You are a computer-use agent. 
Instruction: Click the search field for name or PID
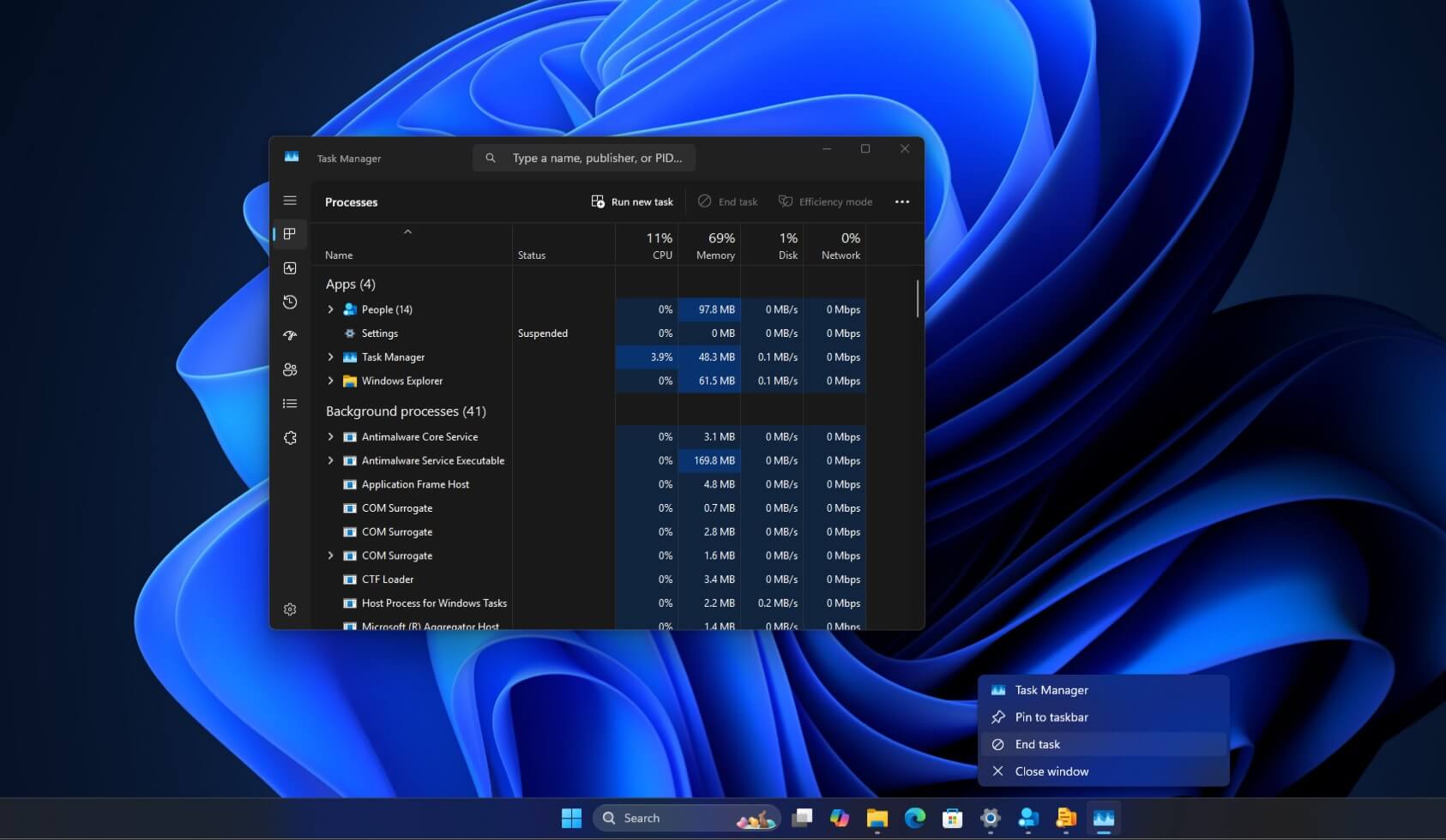584,158
